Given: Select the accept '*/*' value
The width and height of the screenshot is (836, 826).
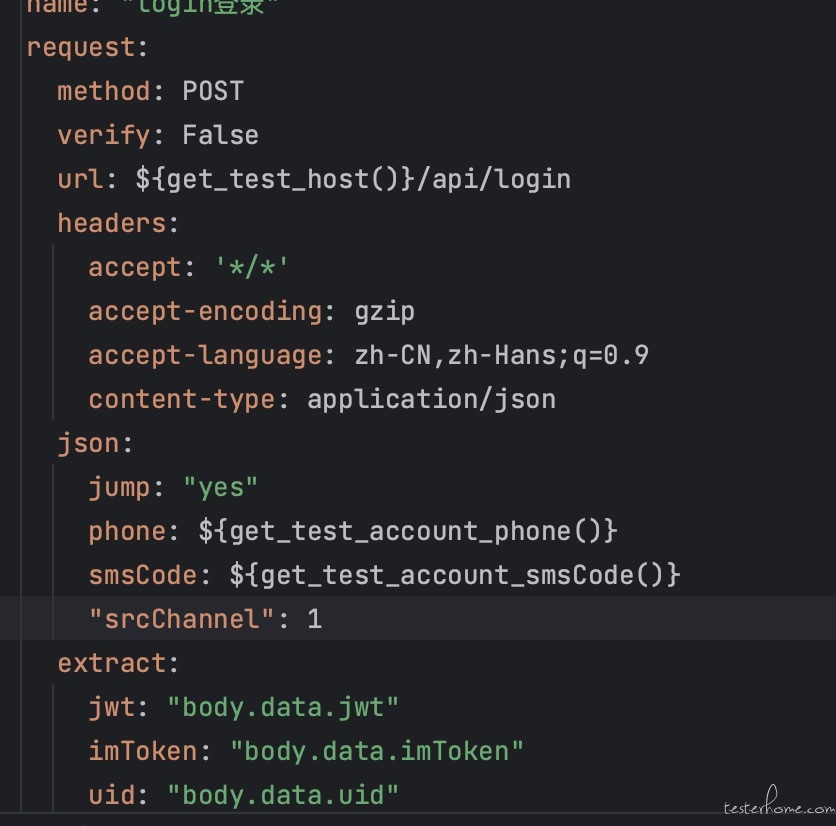Looking at the screenshot, I should point(251,267).
